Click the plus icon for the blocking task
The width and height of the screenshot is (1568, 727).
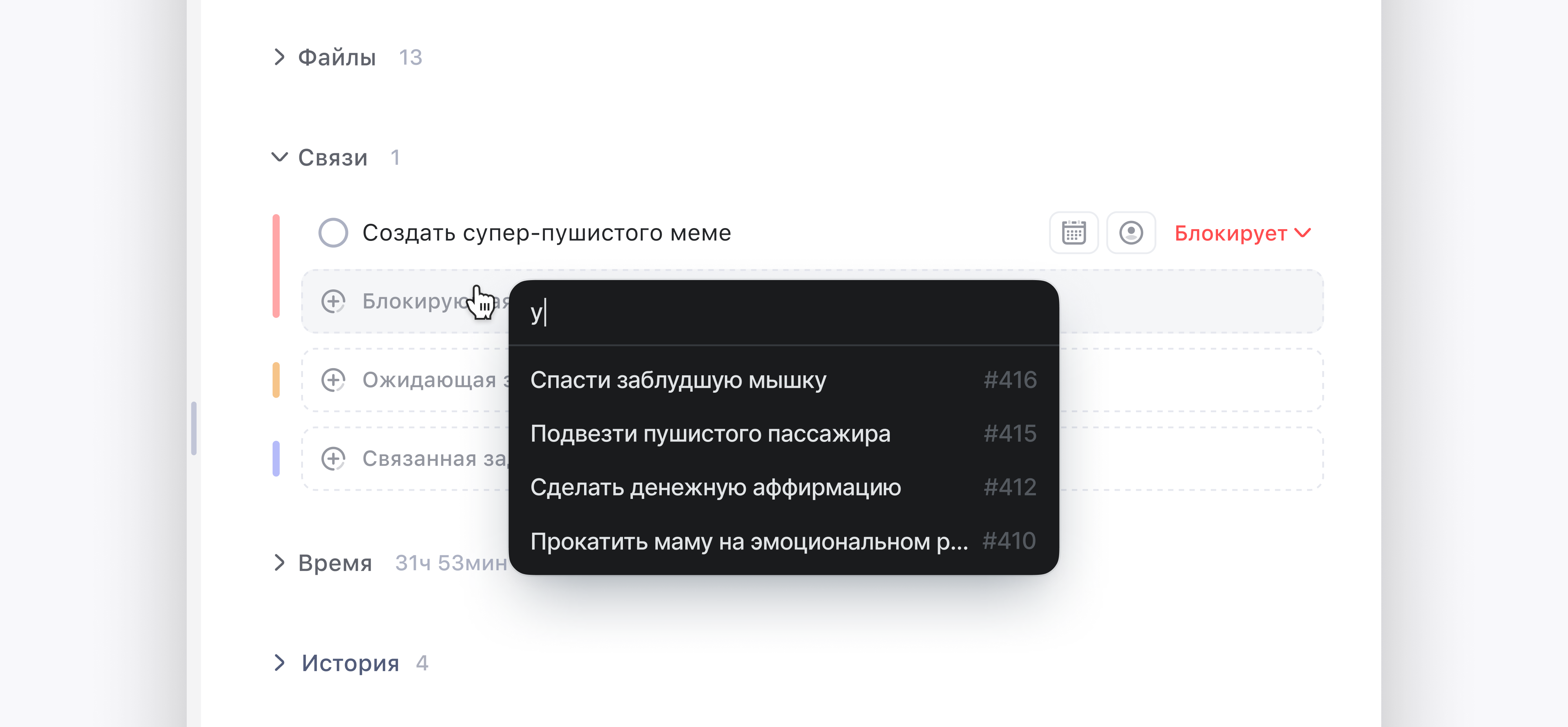click(333, 301)
